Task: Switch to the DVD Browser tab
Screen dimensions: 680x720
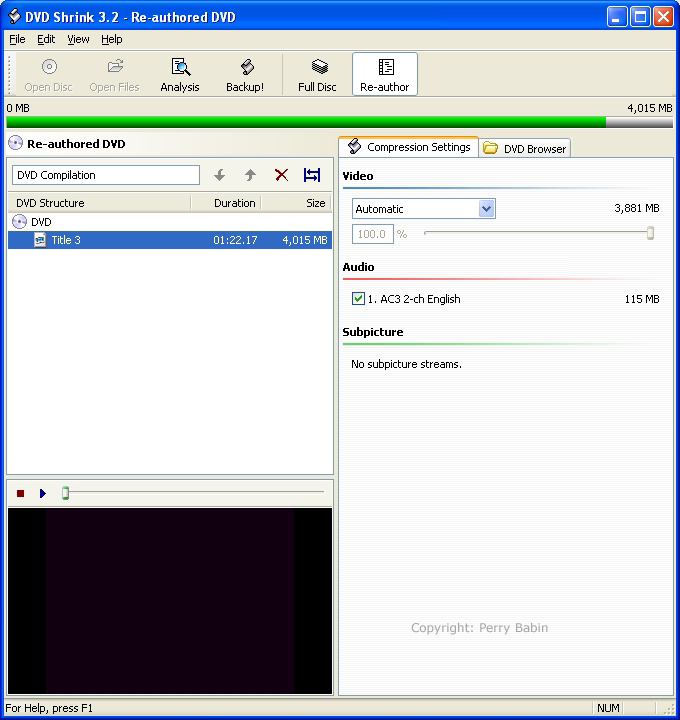Action: click(x=525, y=148)
